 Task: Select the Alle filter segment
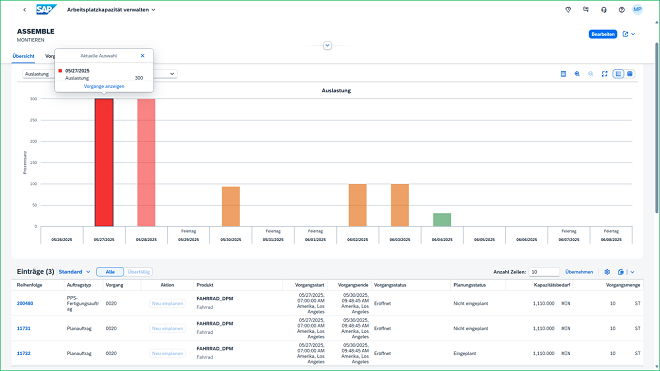(110, 272)
